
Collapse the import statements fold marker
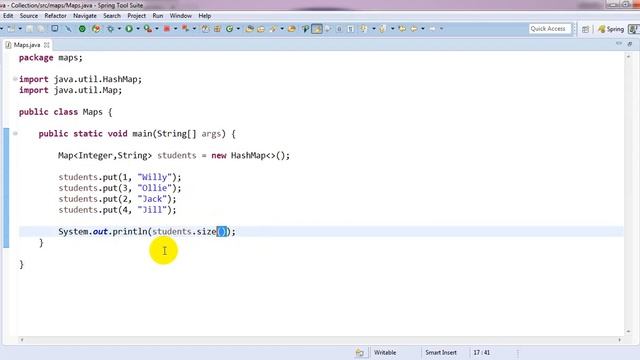[x=15, y=79]
